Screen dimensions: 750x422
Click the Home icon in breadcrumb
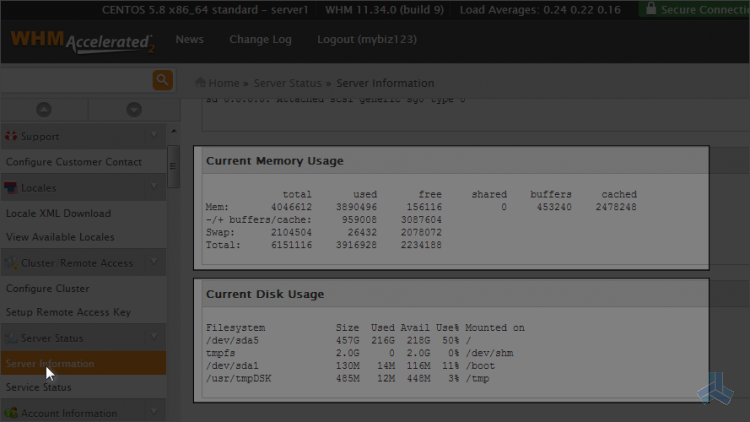(200, 83)
